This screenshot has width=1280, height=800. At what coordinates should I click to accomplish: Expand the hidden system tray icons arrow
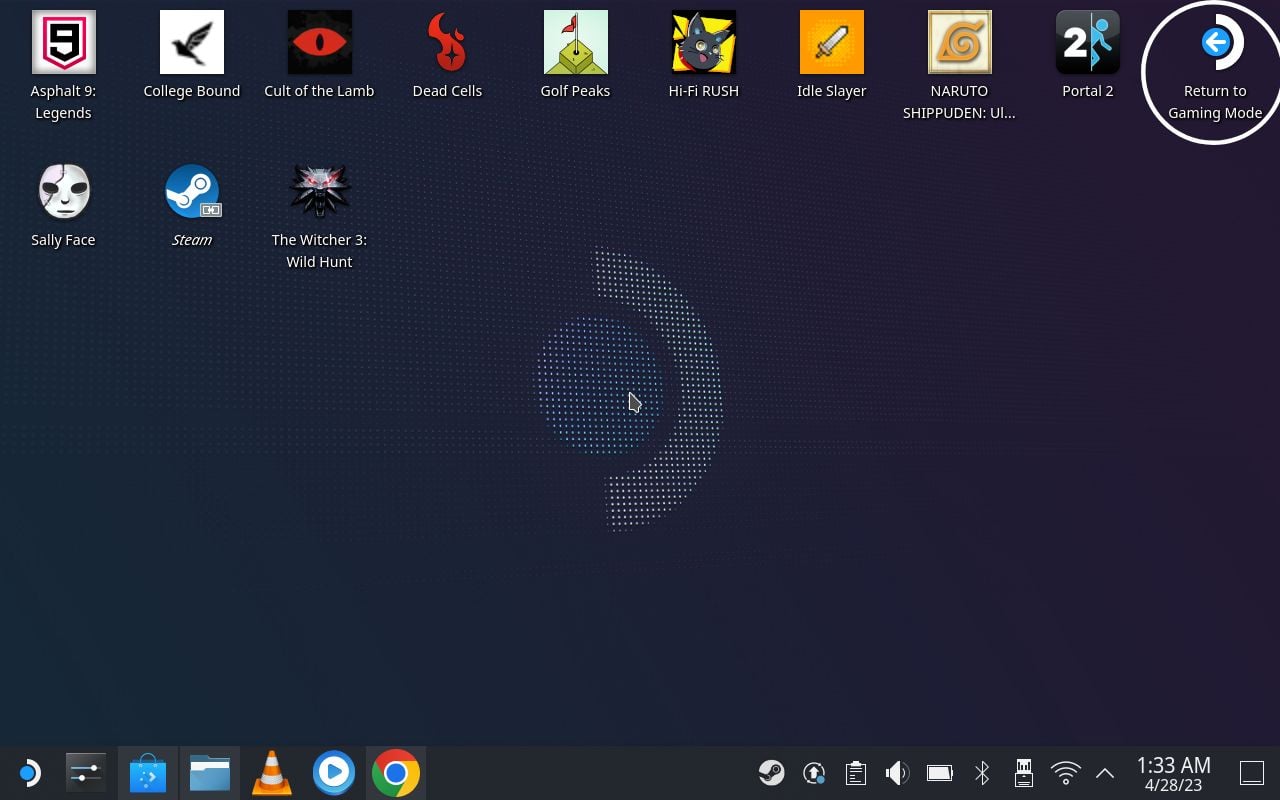coord(1105,773)
